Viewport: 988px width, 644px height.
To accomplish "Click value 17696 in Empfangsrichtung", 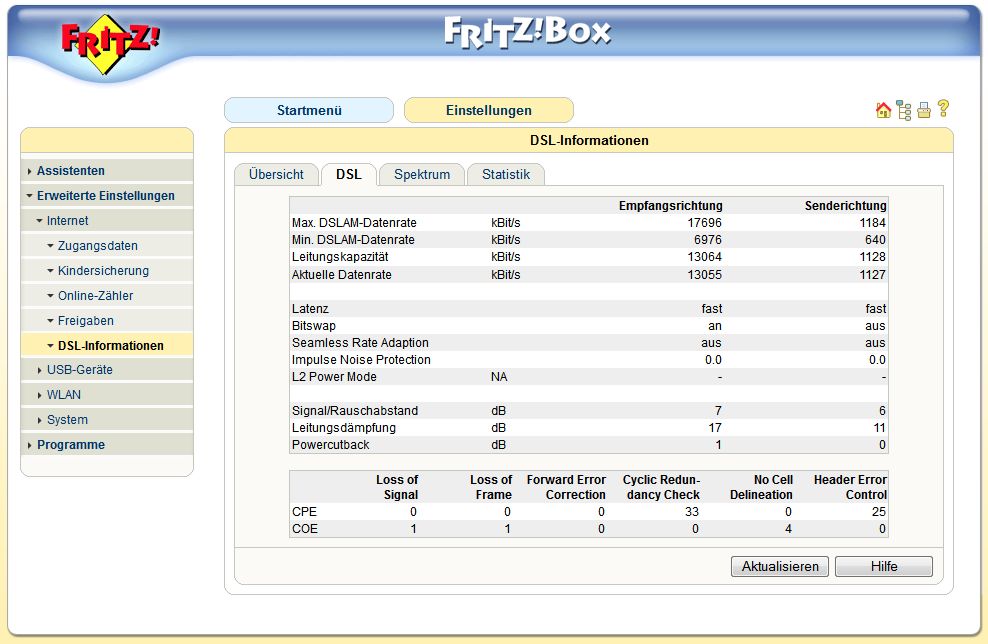I will coord(704,223).
